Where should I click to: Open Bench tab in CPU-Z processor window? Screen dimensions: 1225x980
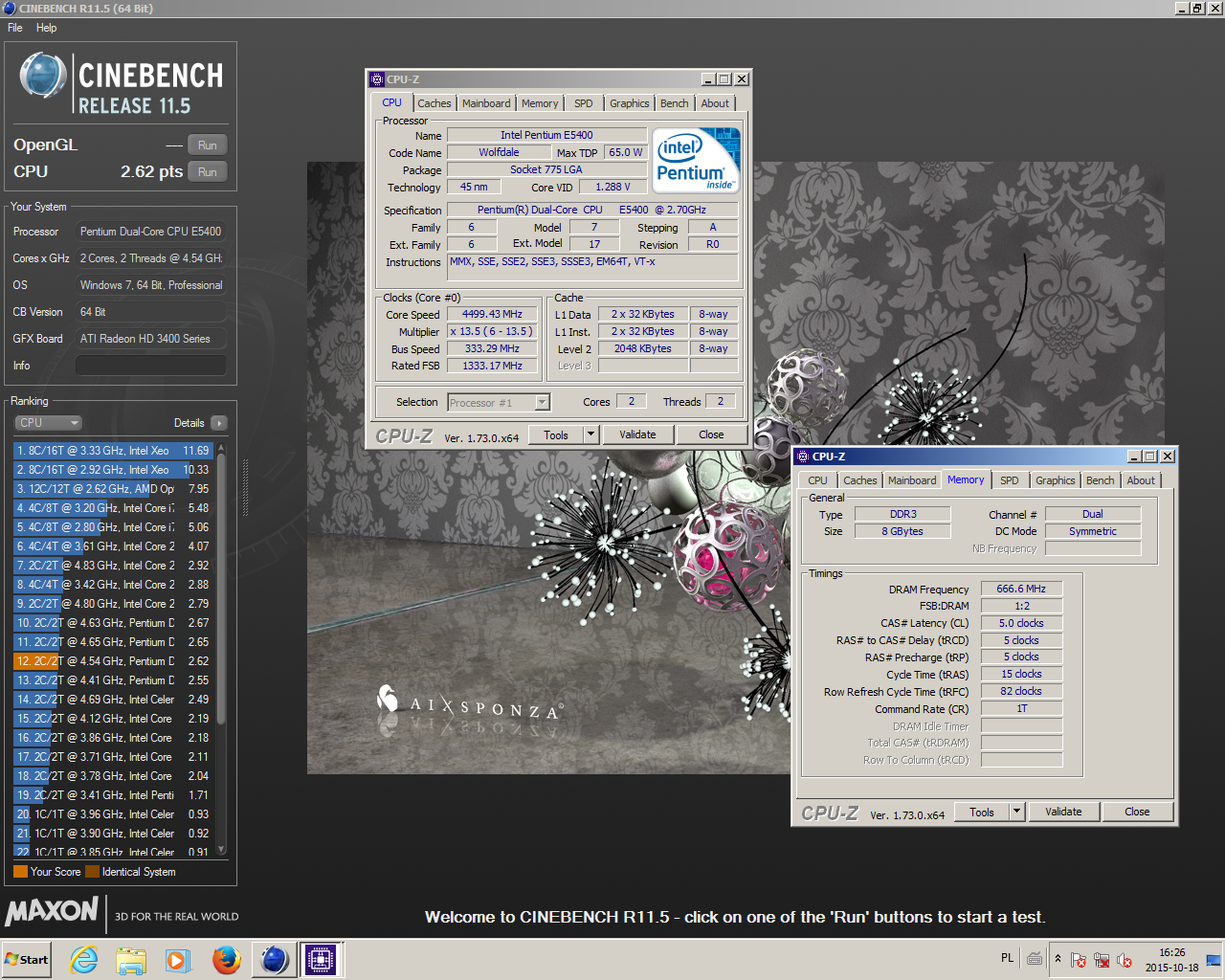[675, 103]
